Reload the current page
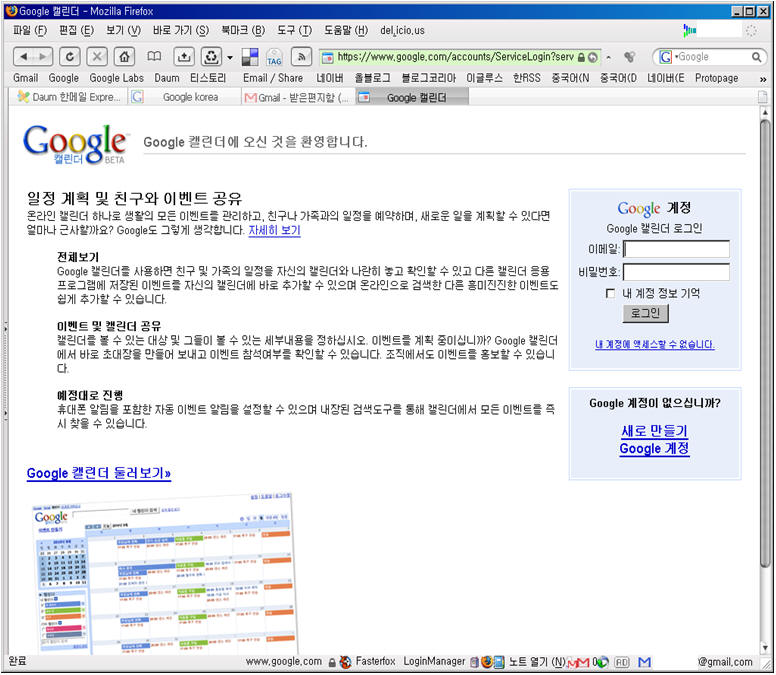The image size is (776, 675). pos(69,57)
